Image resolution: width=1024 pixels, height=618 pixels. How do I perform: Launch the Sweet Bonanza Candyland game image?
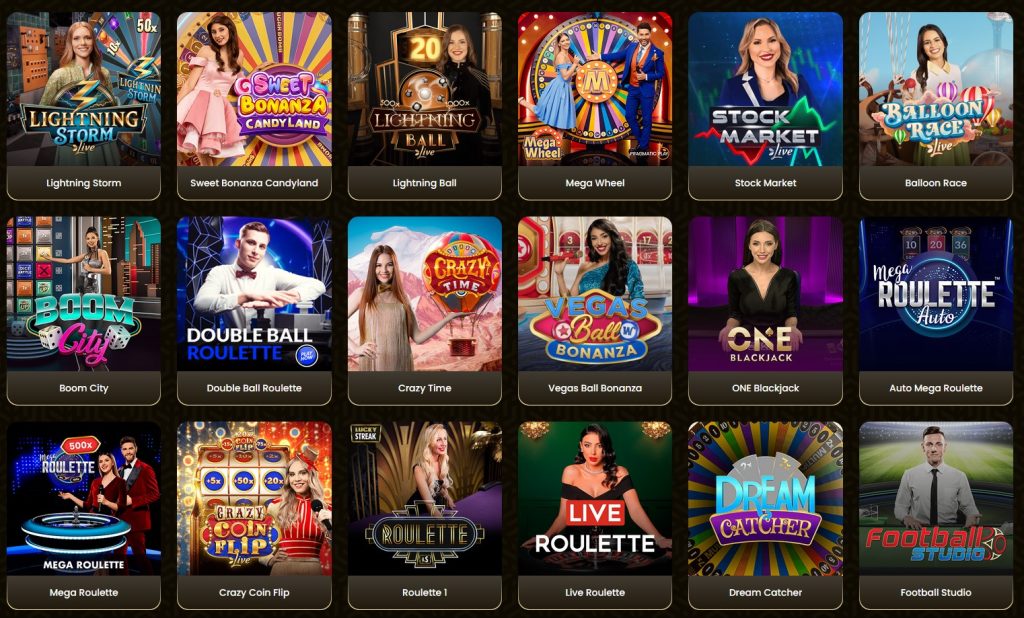(x=254, y=89)
